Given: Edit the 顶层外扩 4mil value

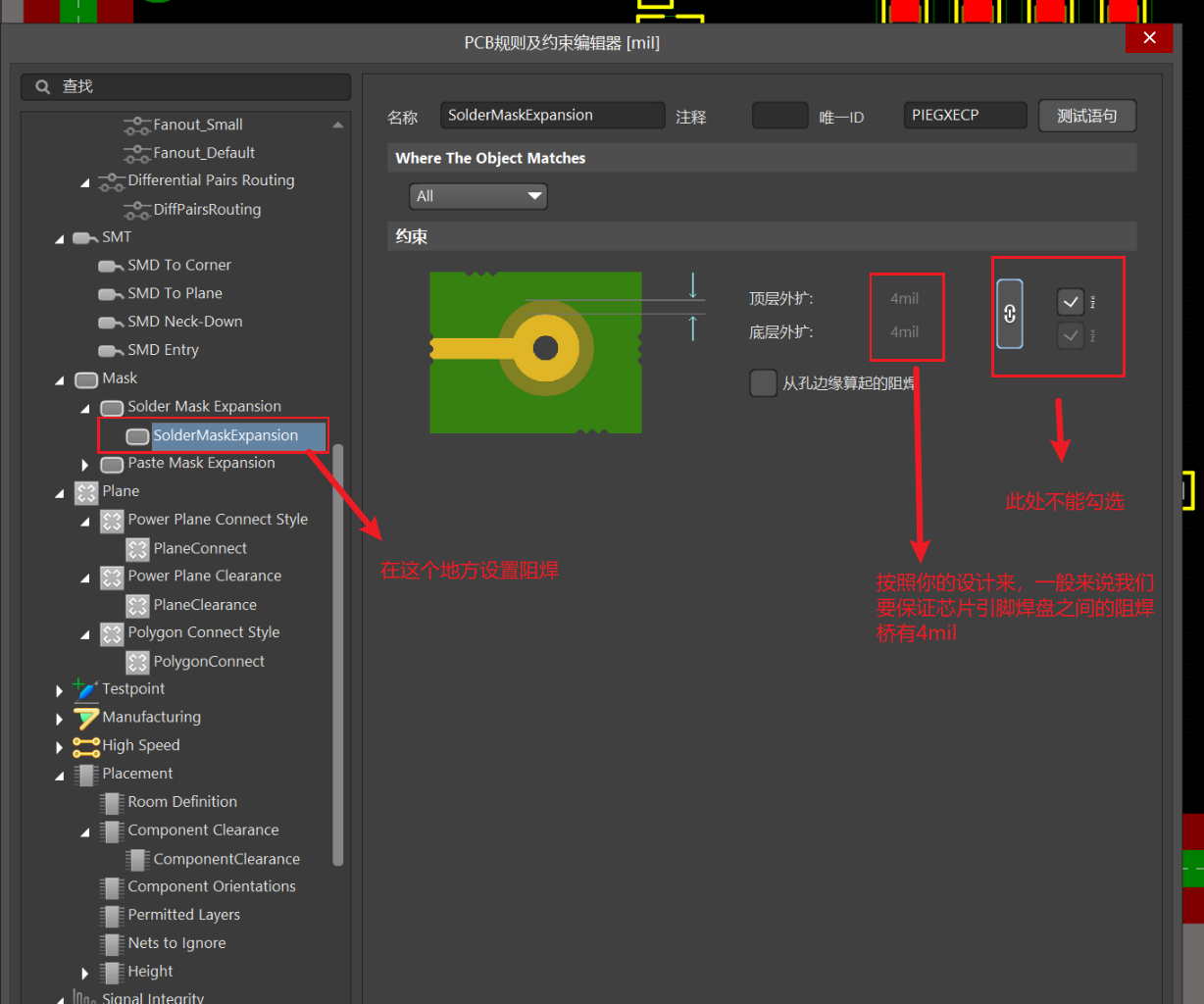Looking at the screenshot, I should (904, 299).
